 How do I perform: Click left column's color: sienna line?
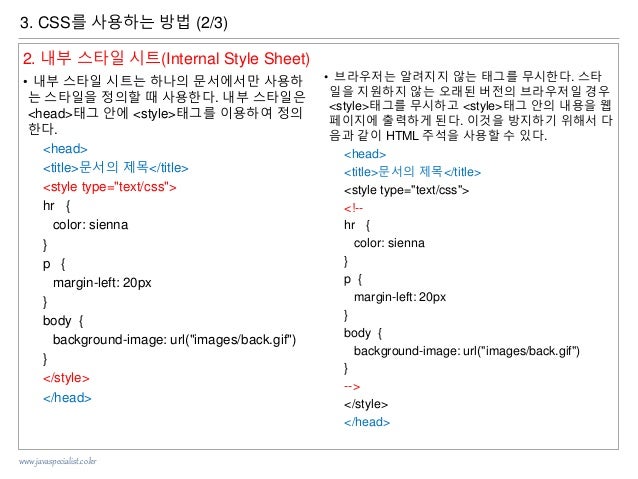[x=90, y=225]
